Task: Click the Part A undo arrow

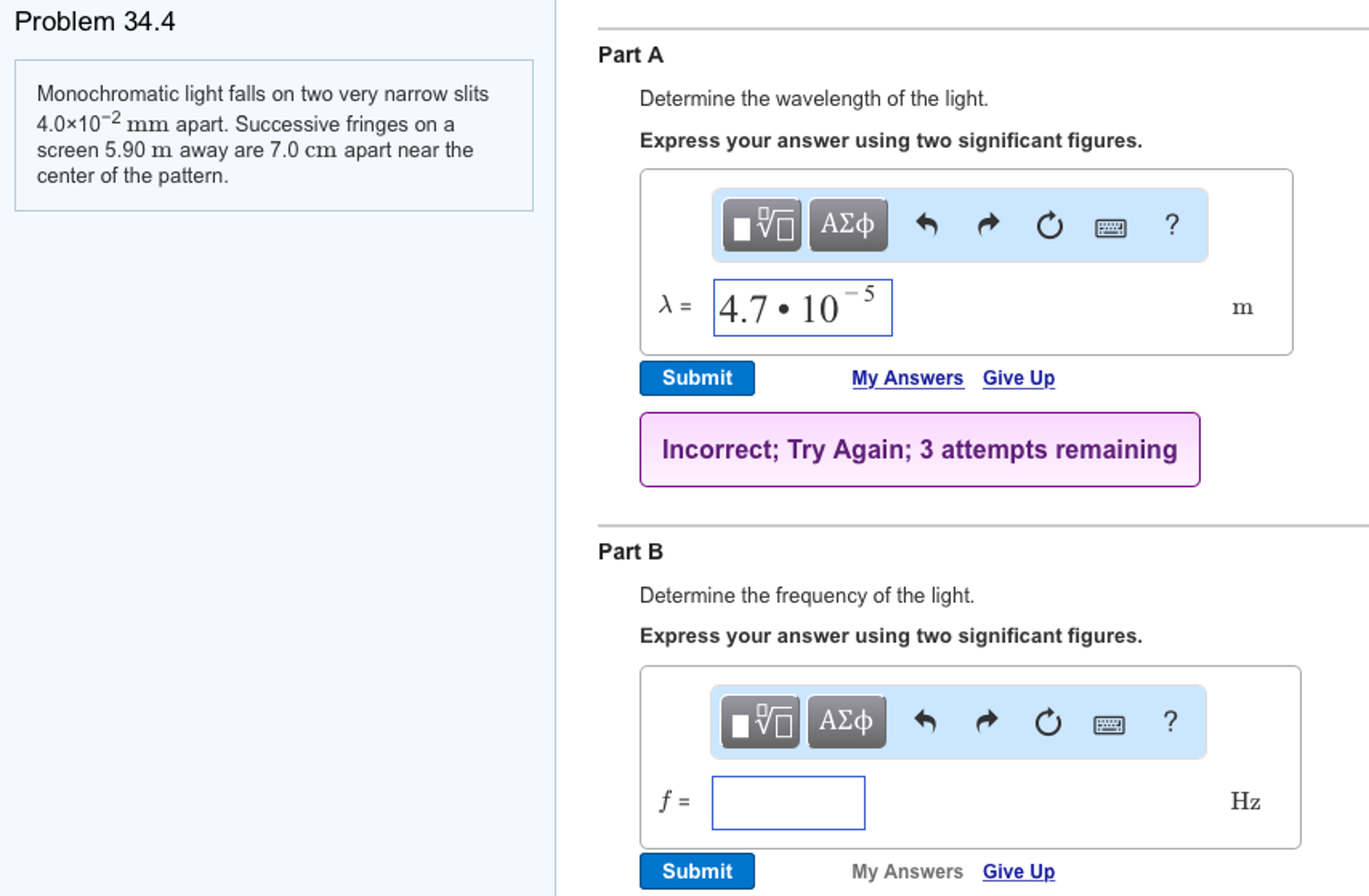Action: (x=927, y=225)
